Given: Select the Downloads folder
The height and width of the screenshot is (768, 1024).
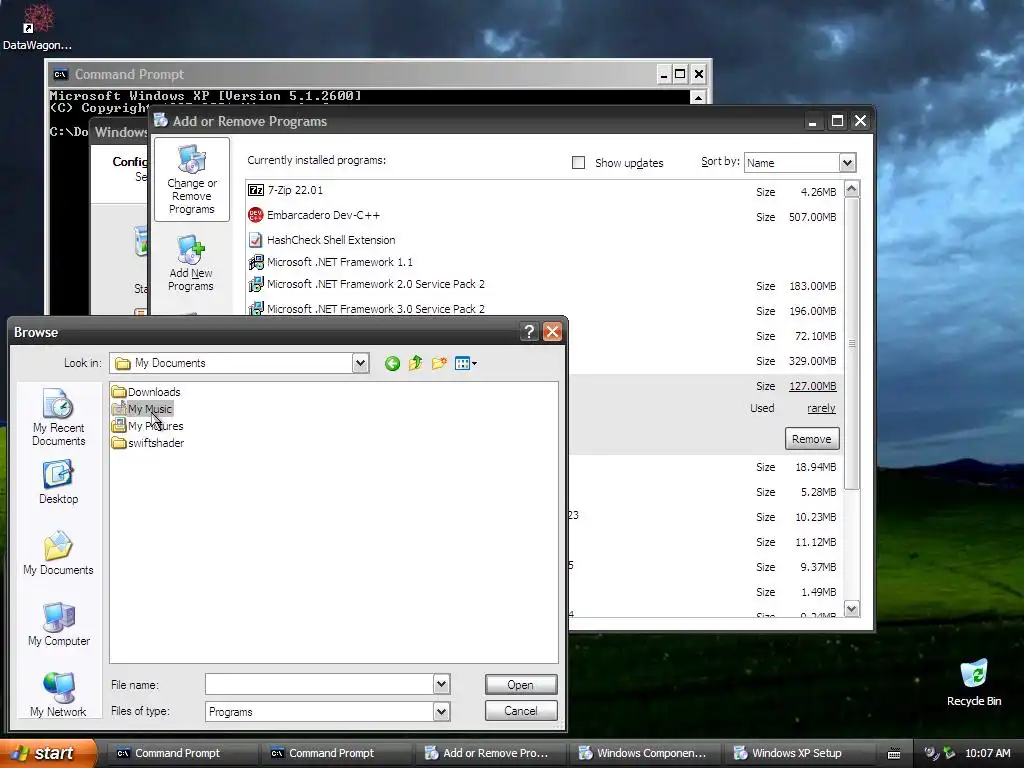Looking at the screenshot, I should click(x=146, y=392).
